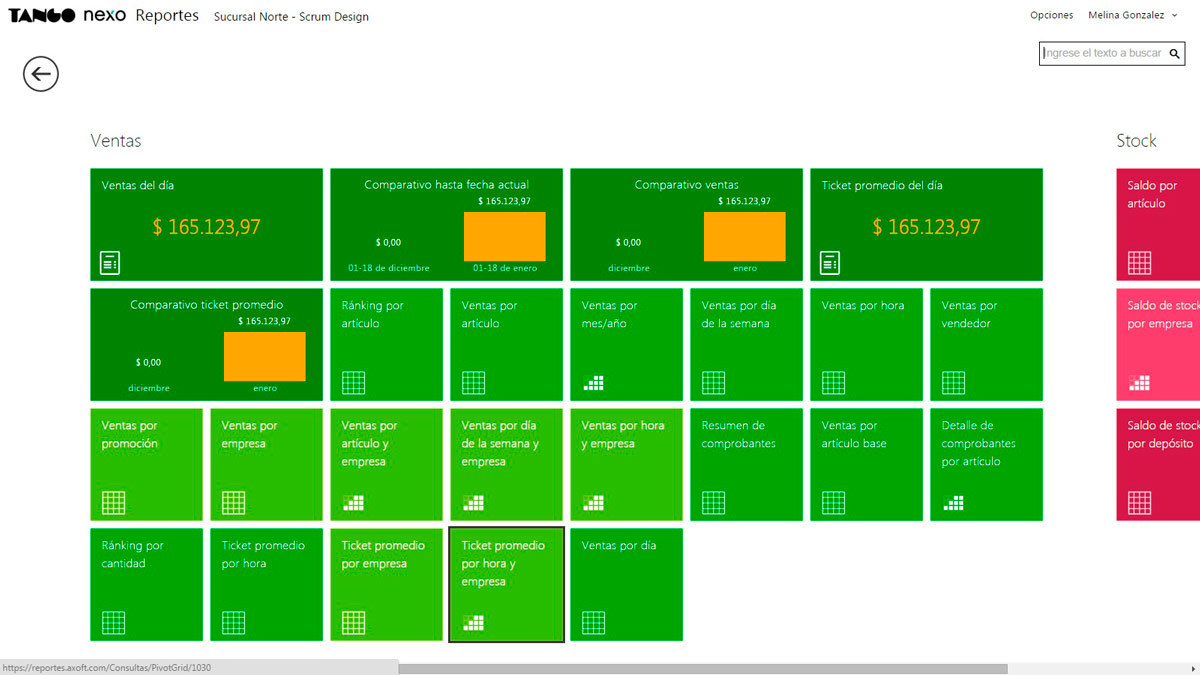Open Ventas del día report icon
1200x675 pixels.
click(110, 263)
